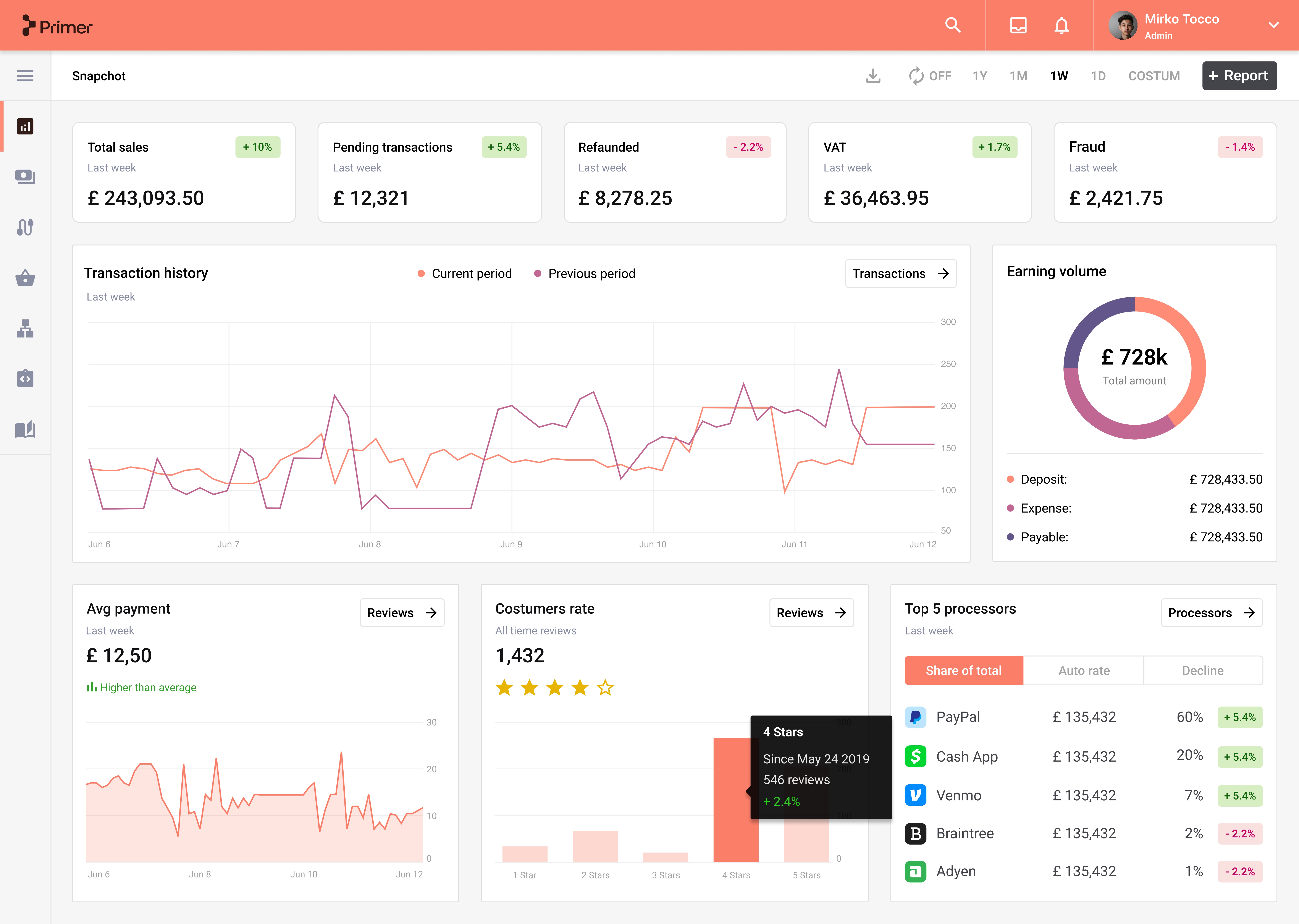The height and width of the screenshot is (924, 1299).
Task: Click the £ 243,093.50 total sales value
Action: pos(146,198)
